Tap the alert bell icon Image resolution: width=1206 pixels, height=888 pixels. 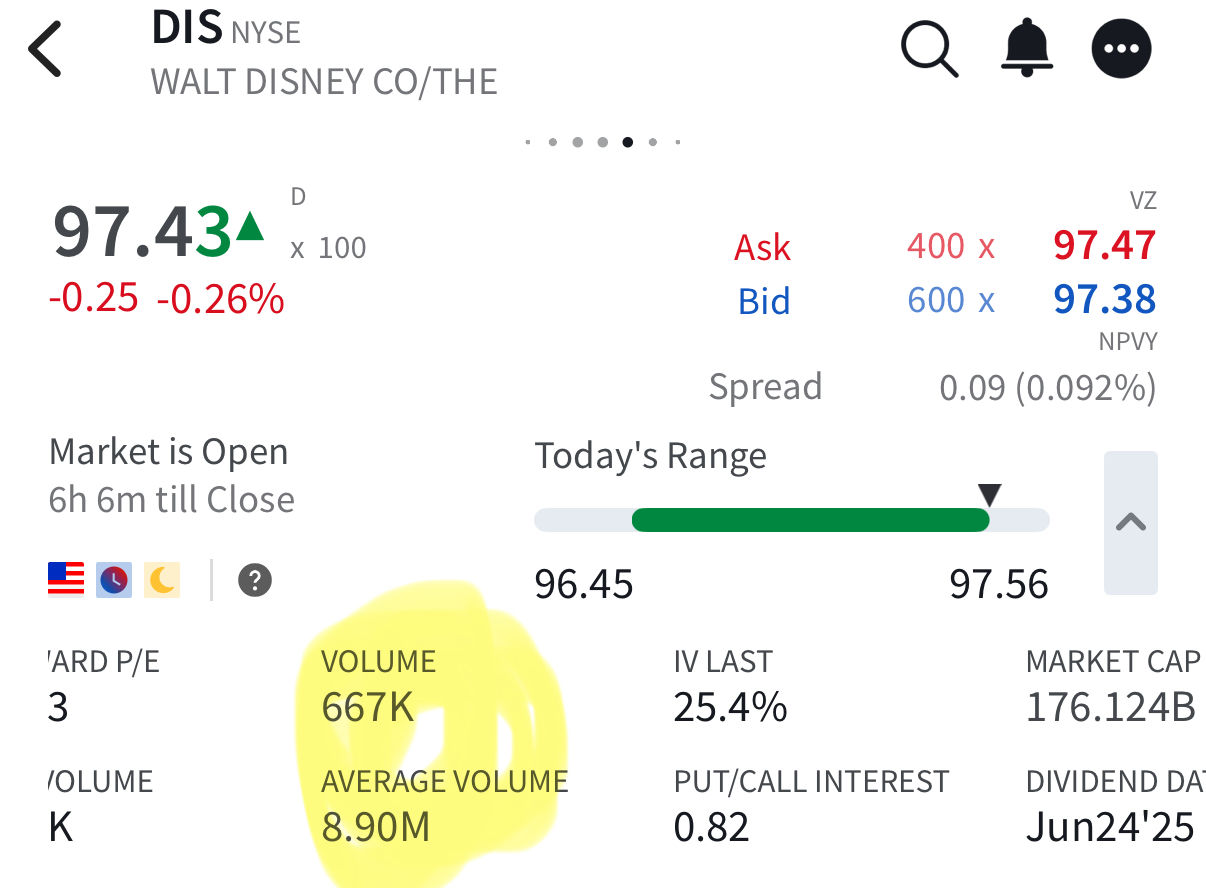pyautogui.click(x=1026, y=49)
